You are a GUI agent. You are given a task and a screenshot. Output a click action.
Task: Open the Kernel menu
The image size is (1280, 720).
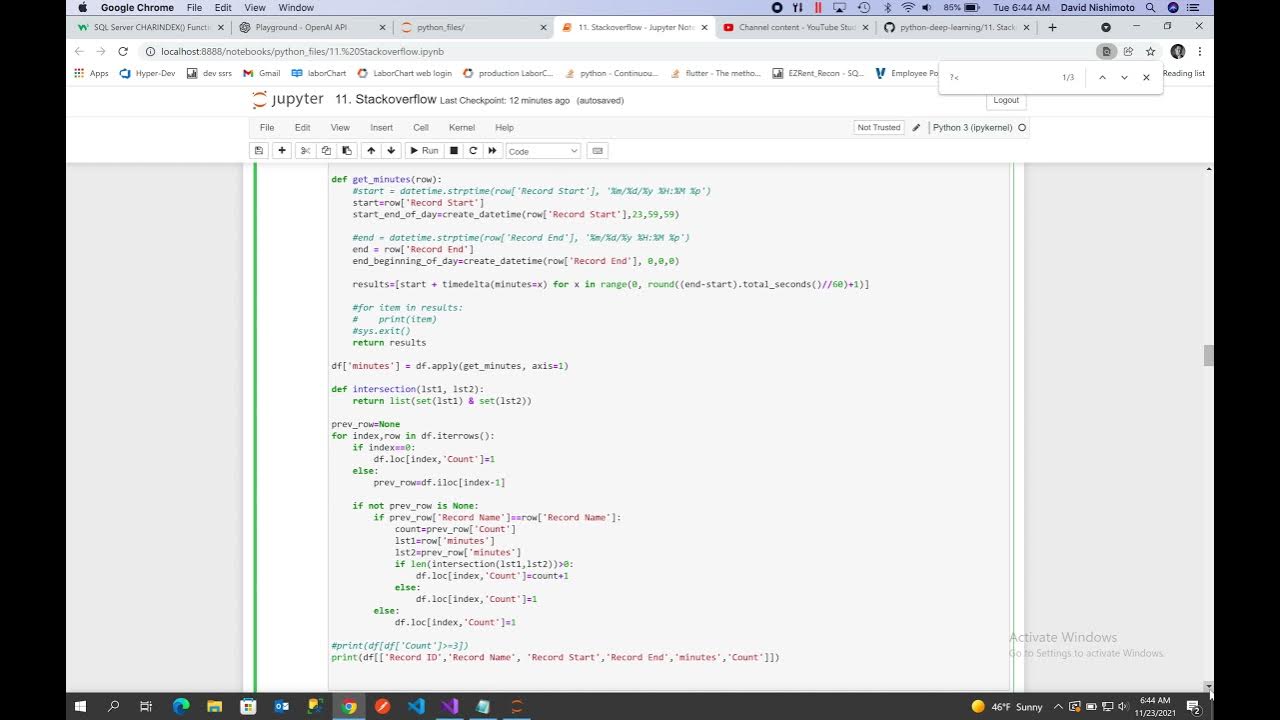pos(462,127)
